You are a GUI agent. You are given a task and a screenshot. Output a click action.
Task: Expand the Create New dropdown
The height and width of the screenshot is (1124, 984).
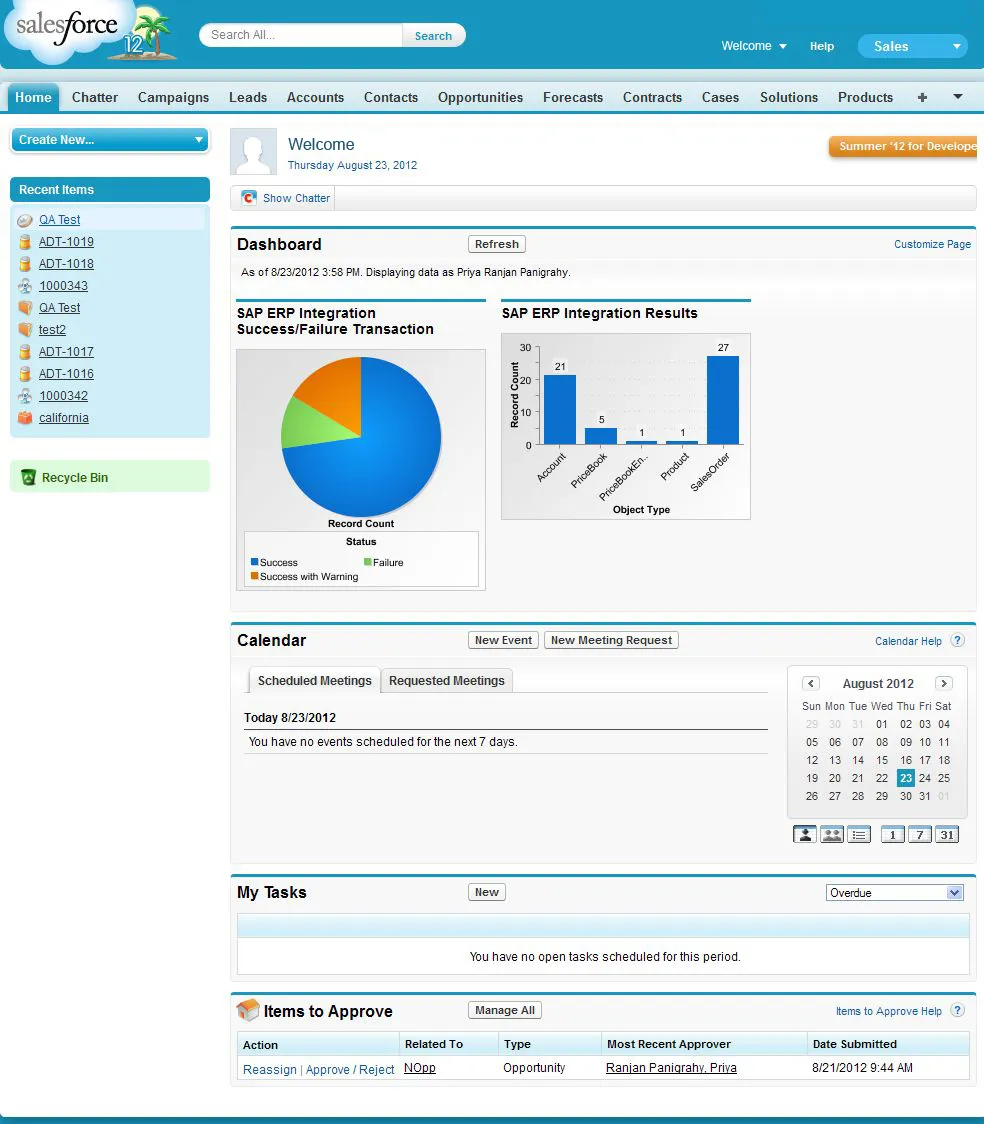point(110,140)
